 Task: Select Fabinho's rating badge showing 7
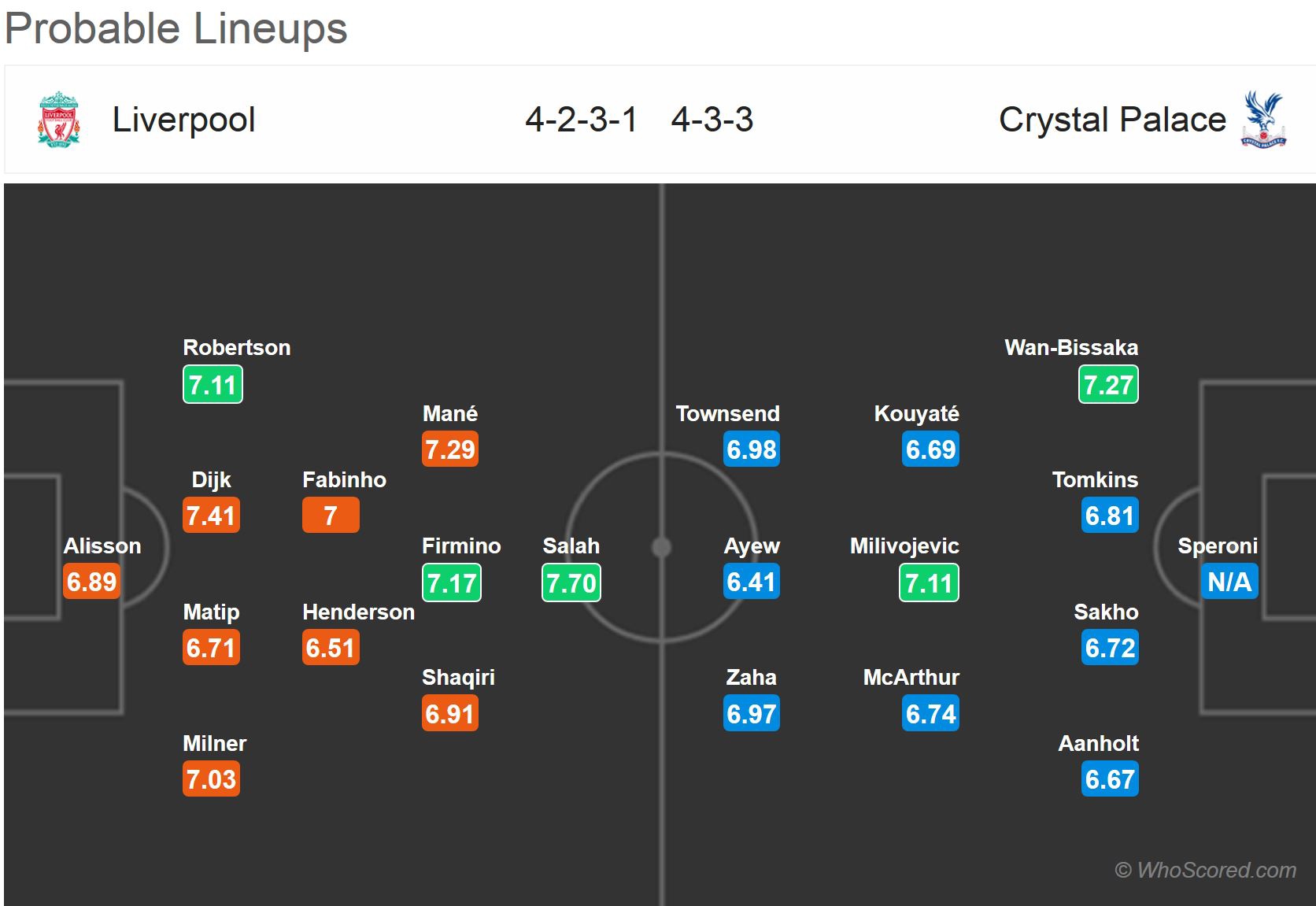tap(331, 516)
